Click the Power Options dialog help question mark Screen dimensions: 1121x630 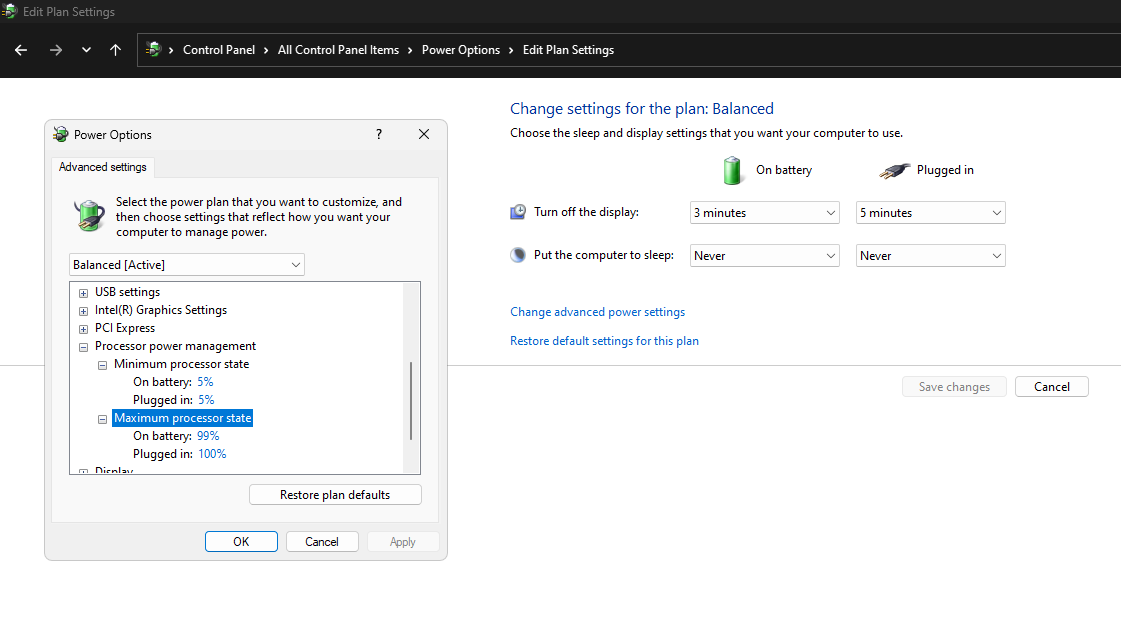coord(379,134)
